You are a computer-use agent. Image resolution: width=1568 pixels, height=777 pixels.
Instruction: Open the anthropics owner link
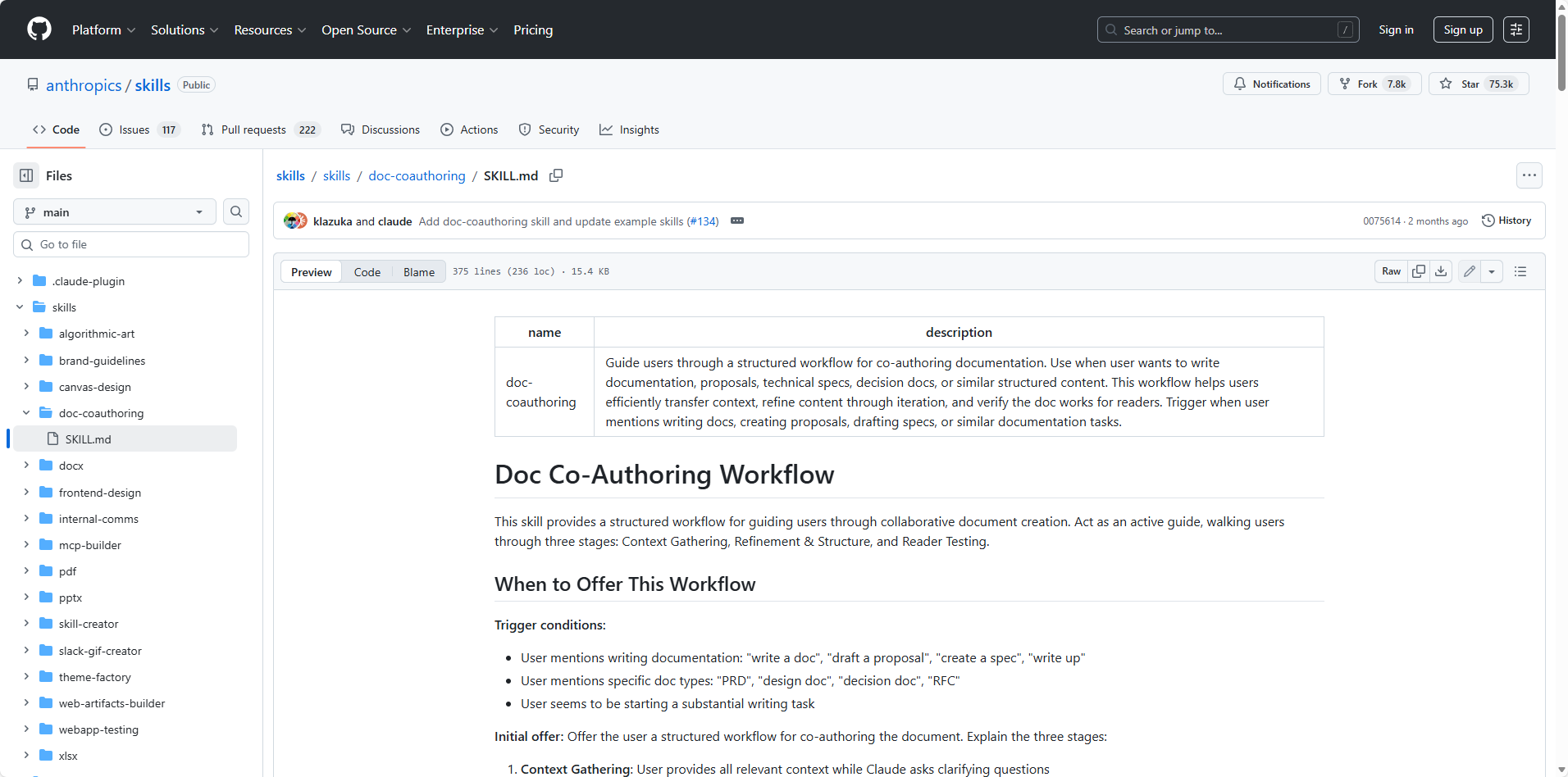click(84, 85)
